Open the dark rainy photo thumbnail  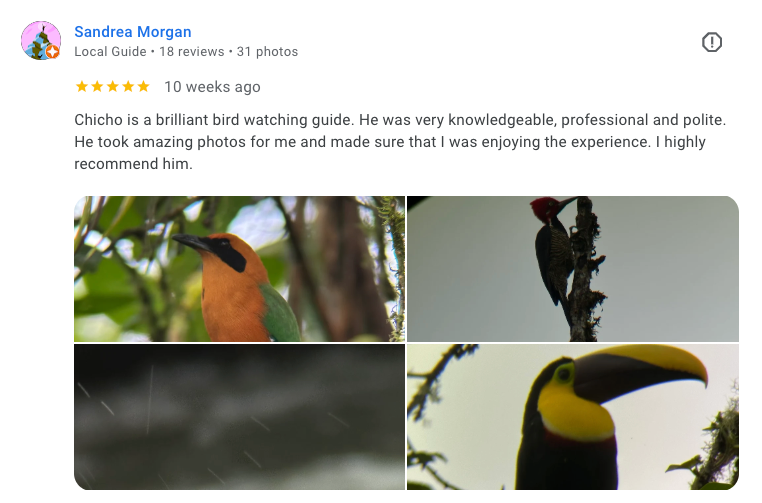click(x=240, y=417)
